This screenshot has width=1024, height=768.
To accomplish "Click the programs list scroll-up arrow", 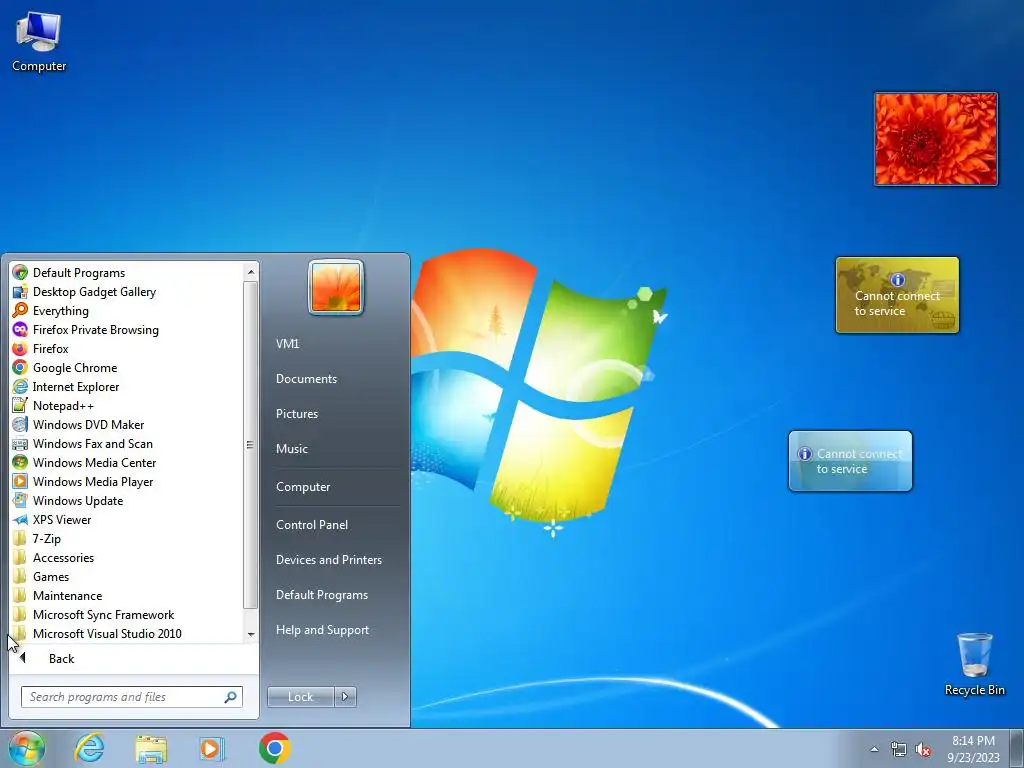I will click(x=251, y=272).
